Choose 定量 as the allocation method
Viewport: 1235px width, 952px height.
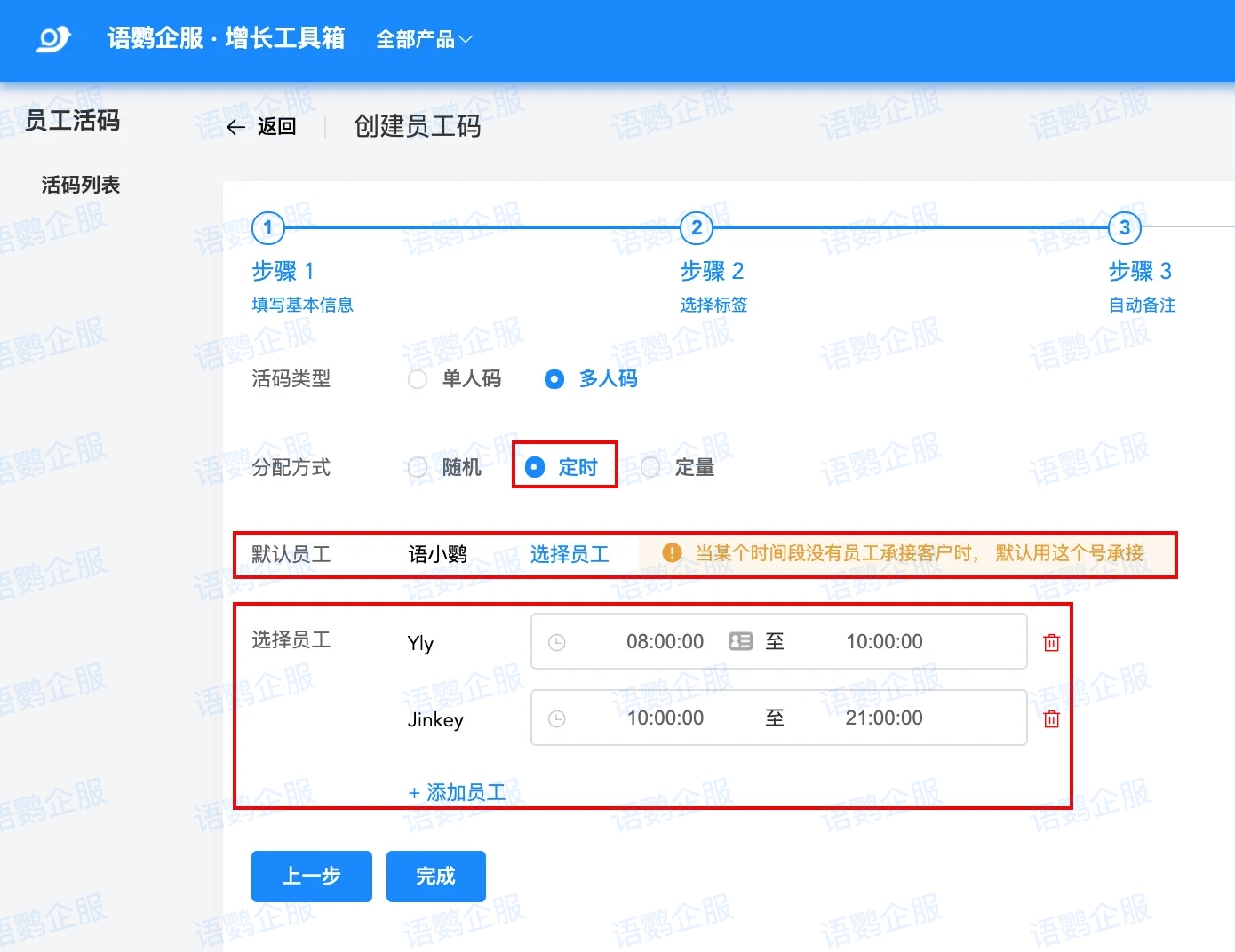tap(650, 467)
